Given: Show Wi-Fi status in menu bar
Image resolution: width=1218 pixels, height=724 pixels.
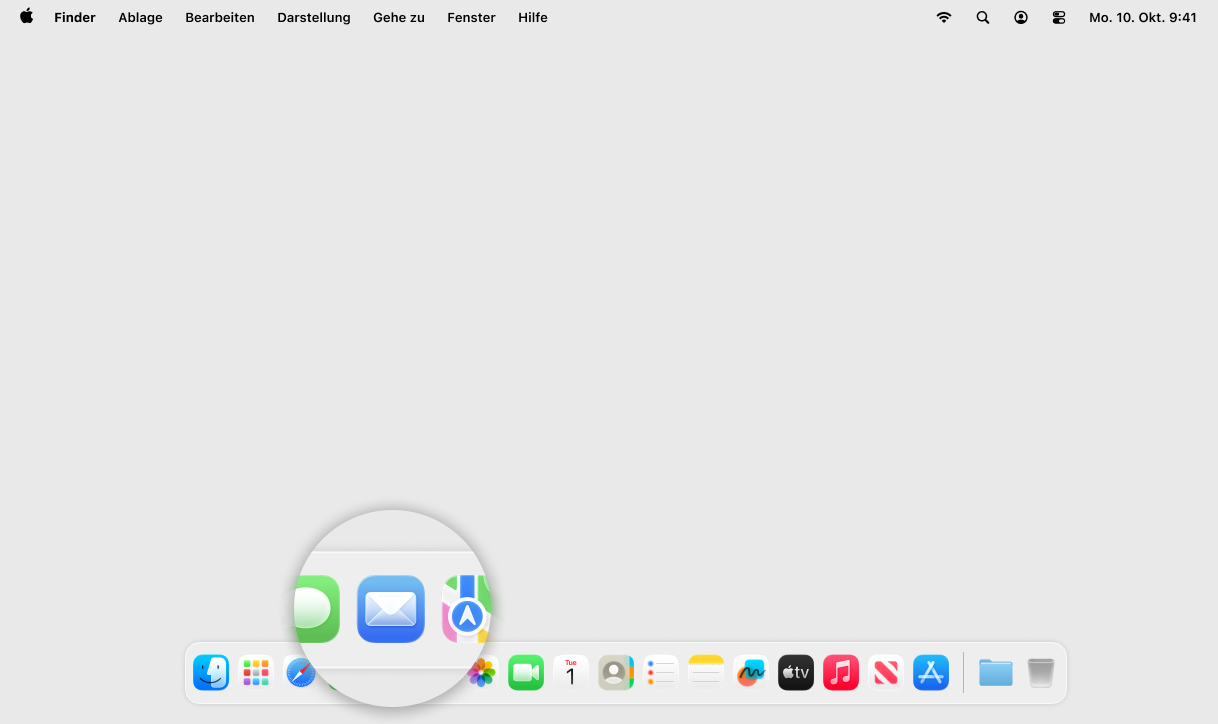Looking at the screenshot, I should click(x=944, y=17).
